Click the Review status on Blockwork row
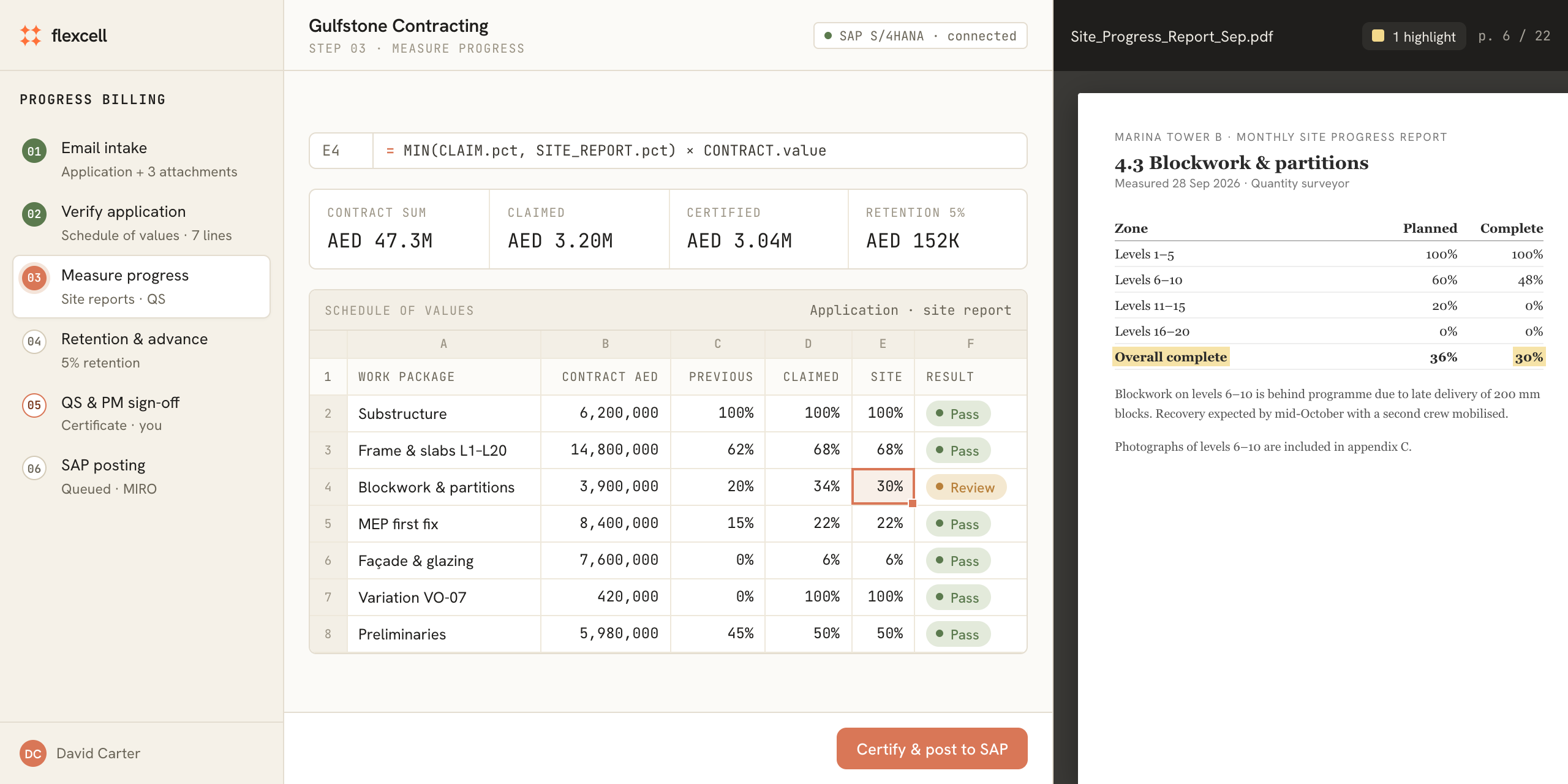1568x784 pixels. point(966,488)
